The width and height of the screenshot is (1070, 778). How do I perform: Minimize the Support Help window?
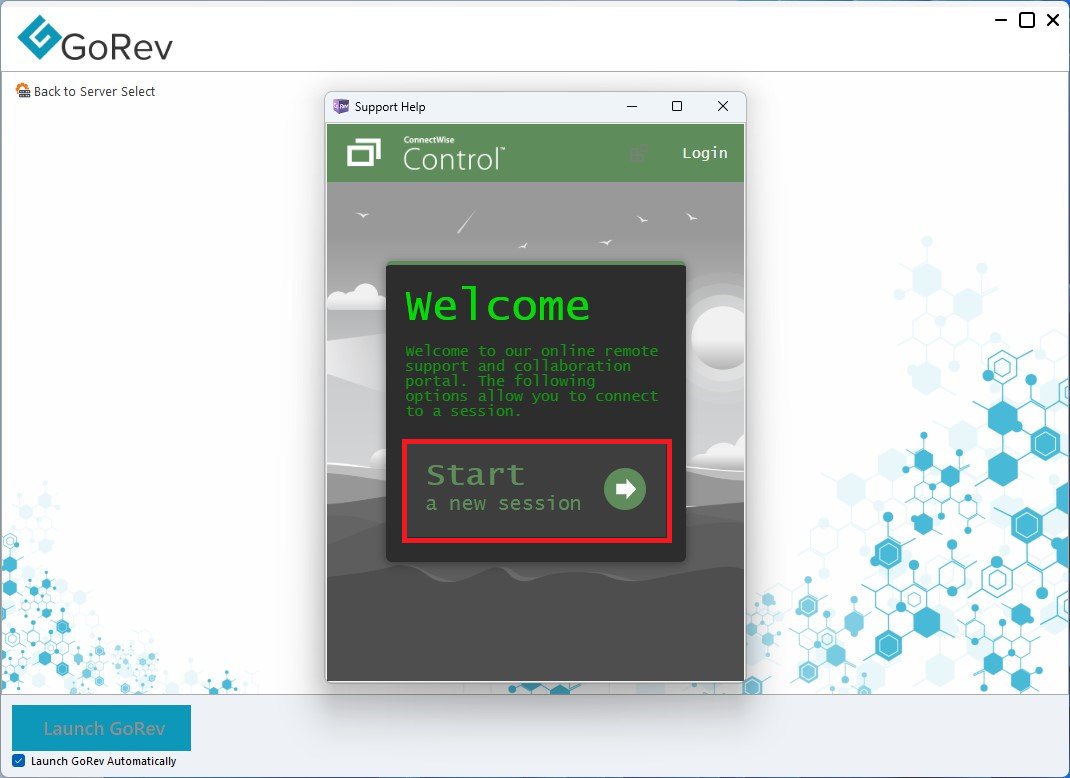coord(632,106)
